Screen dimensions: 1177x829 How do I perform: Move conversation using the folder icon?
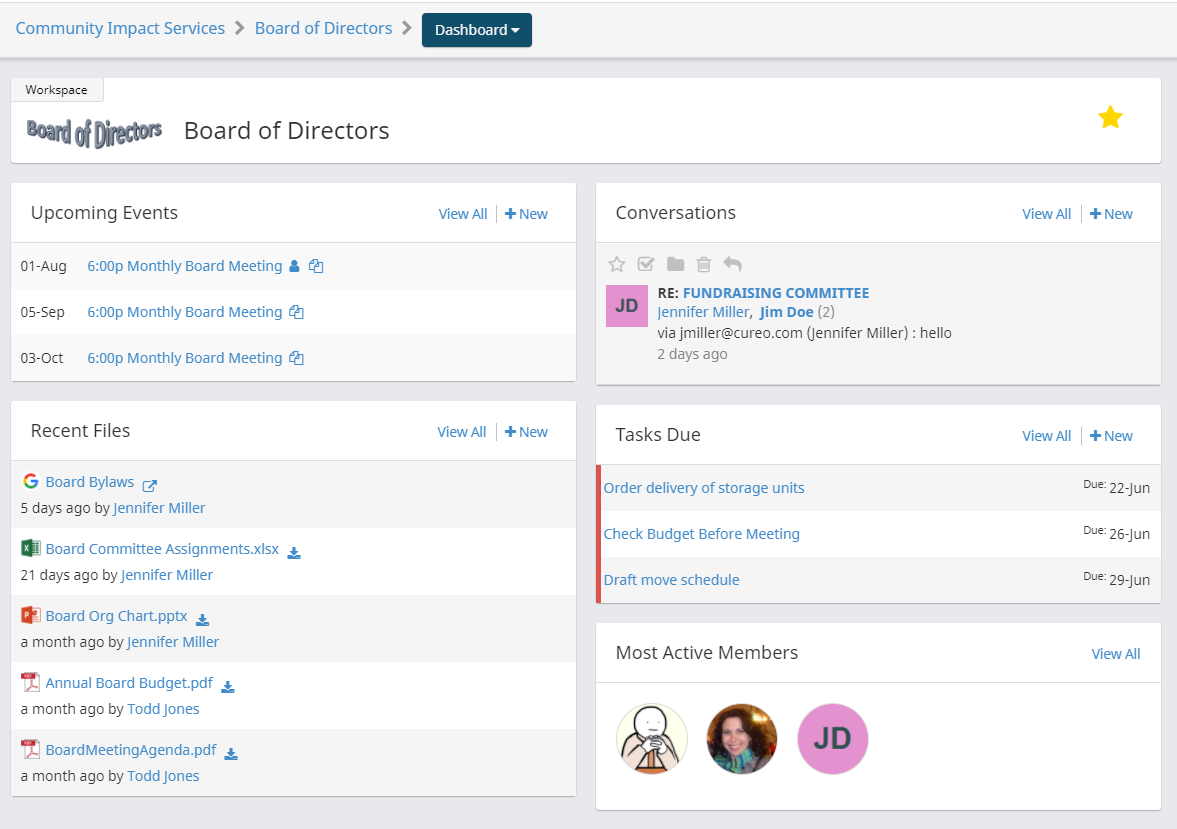pos(676,265)
